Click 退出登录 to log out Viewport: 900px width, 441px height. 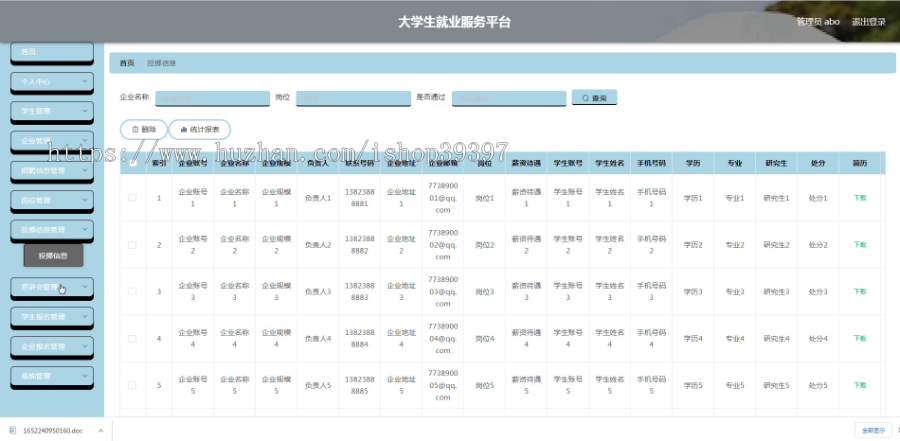click(x=868, y=22)
